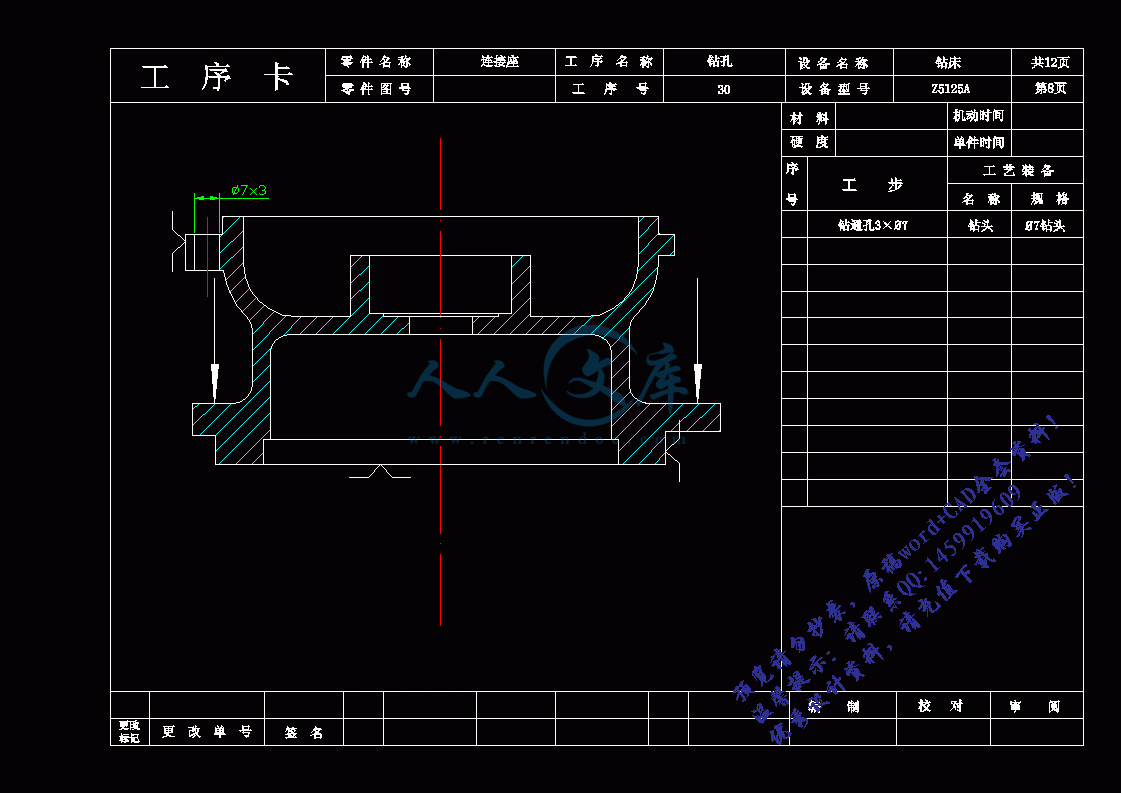The image size is (1121, 793).
Task: Select the 单件时间 label cell
Action: click(x=979, y=143)
